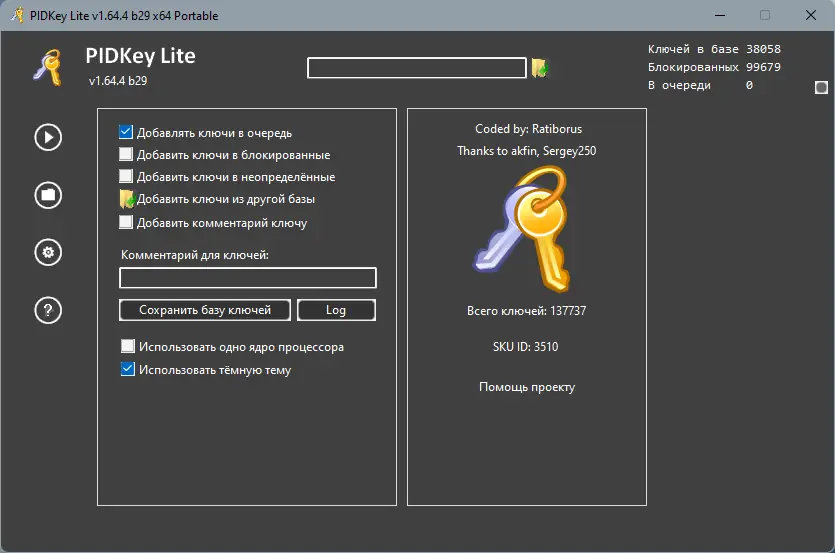Click the 'SKU ID: 3510' text
The height and width of the screenshot is (553, 835).
[526, 347]
